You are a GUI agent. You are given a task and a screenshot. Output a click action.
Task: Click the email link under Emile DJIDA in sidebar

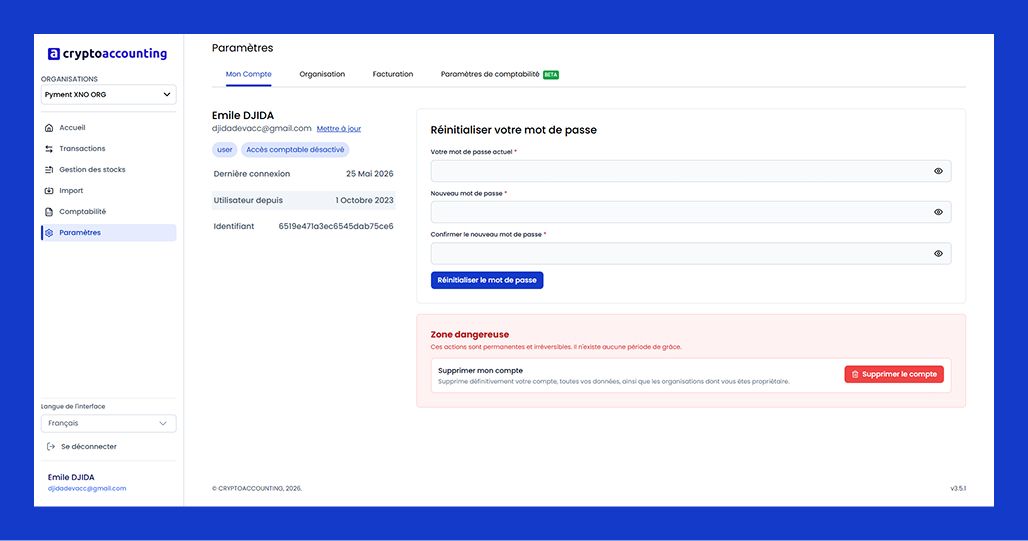click(87, 489)
